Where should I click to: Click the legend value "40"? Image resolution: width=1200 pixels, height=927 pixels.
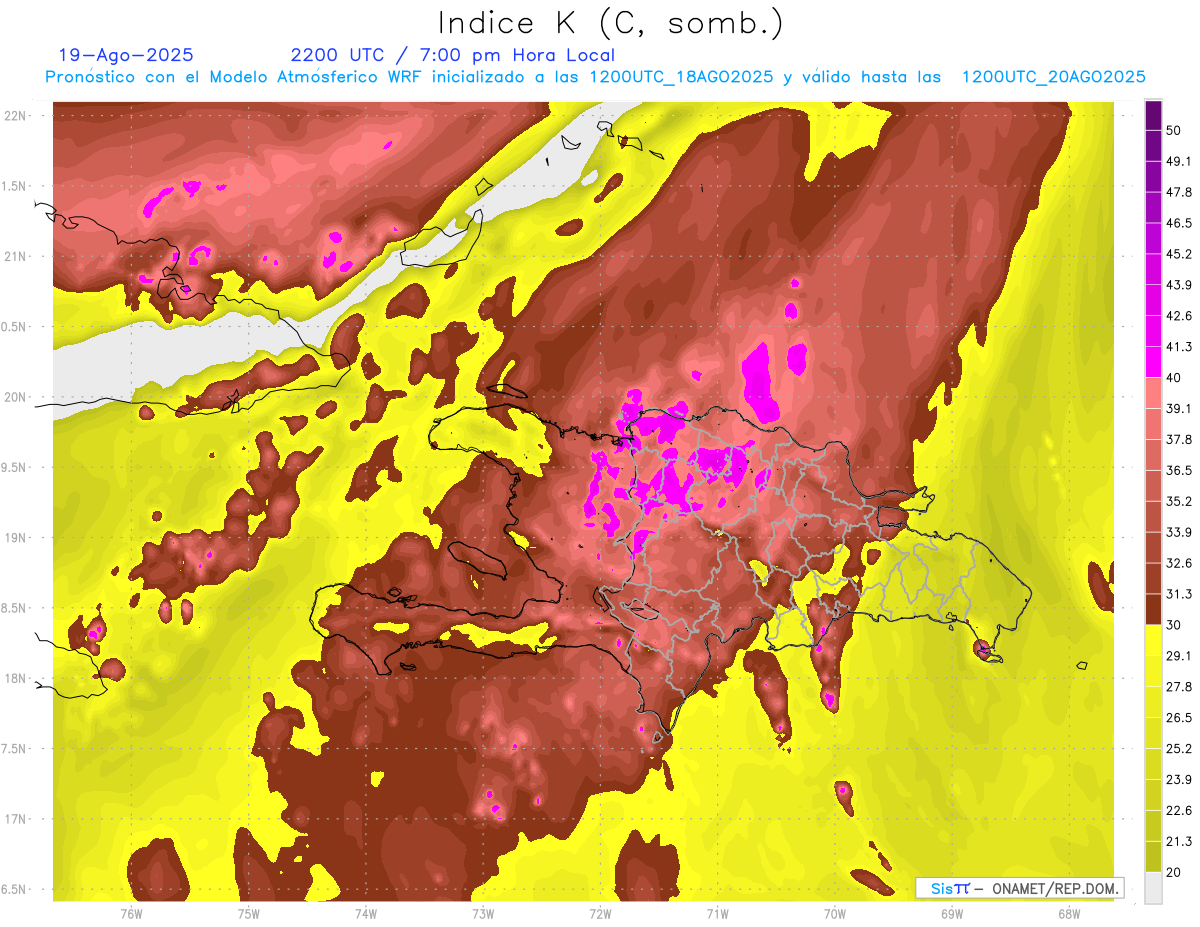pos(1174,377)
